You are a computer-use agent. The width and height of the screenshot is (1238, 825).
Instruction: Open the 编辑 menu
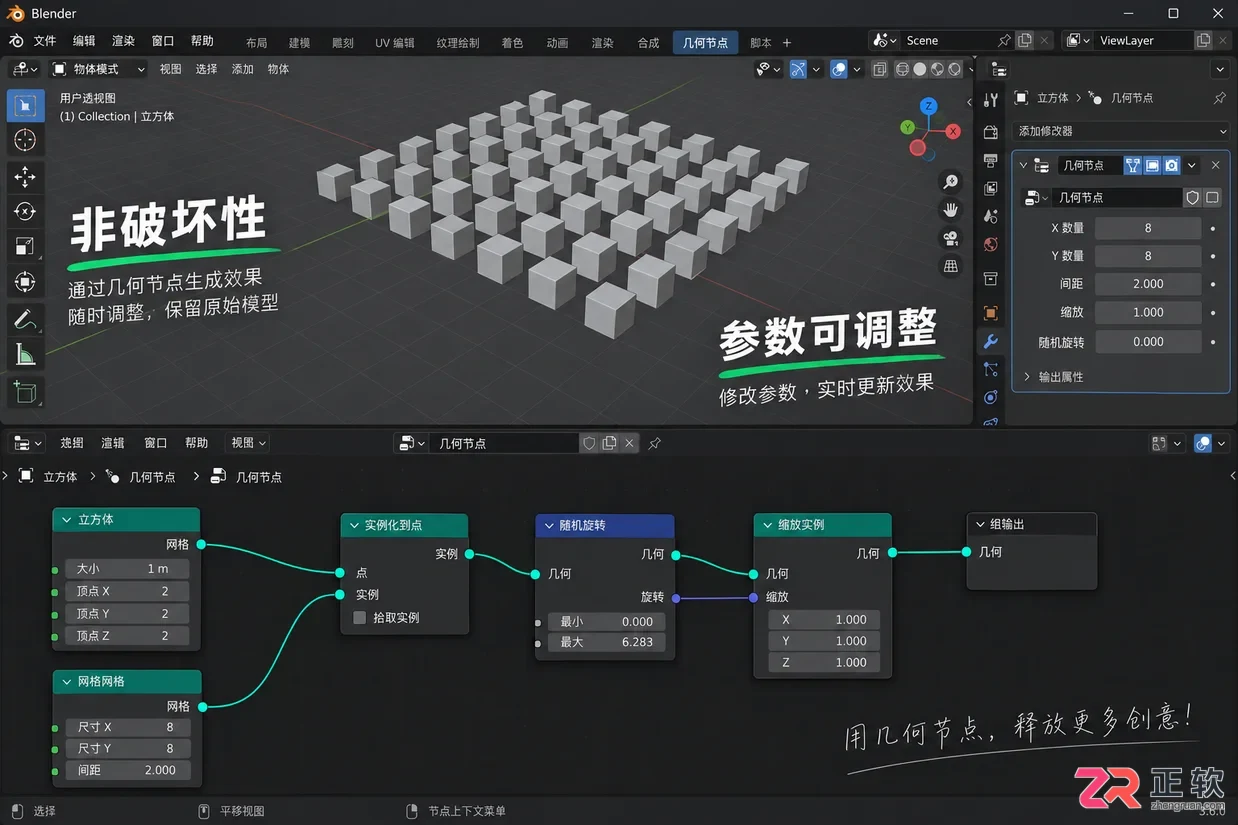point(84,41)
